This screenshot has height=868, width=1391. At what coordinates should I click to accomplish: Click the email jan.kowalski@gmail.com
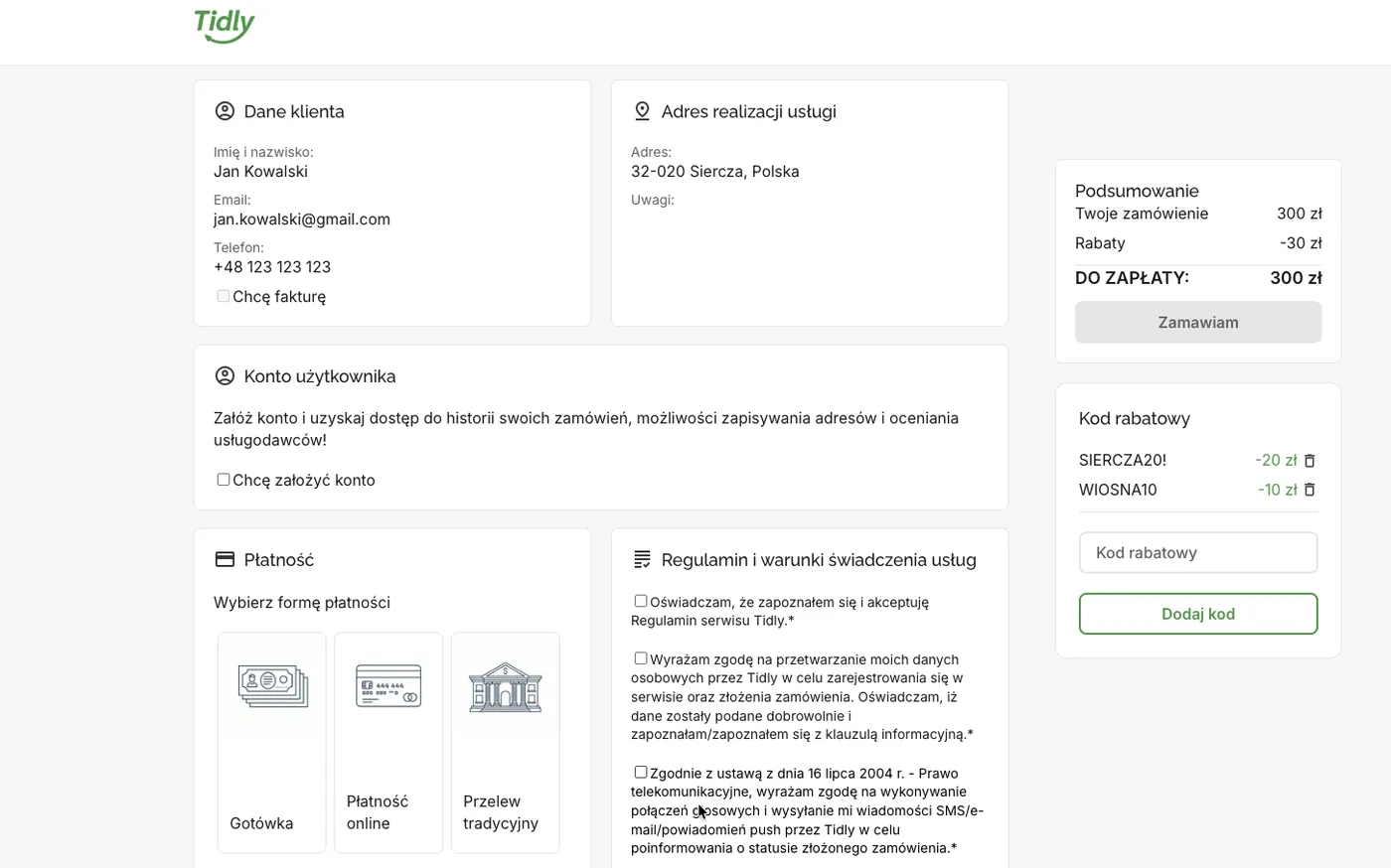pyautogui.click(x=302, y=219)
